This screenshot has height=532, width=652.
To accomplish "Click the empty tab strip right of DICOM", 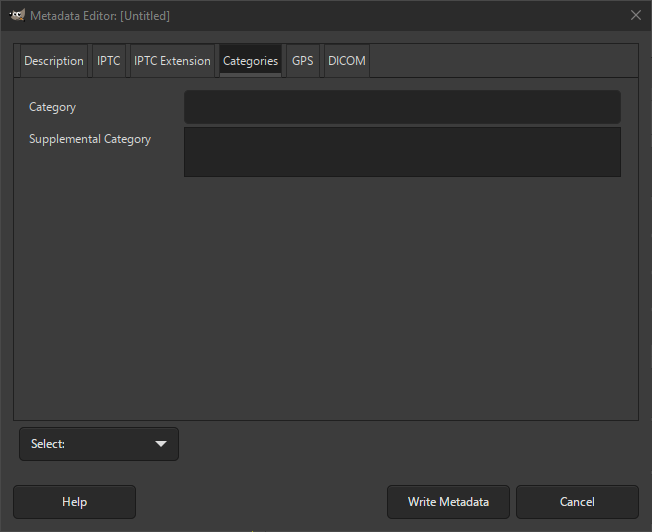I will (500, 61).
